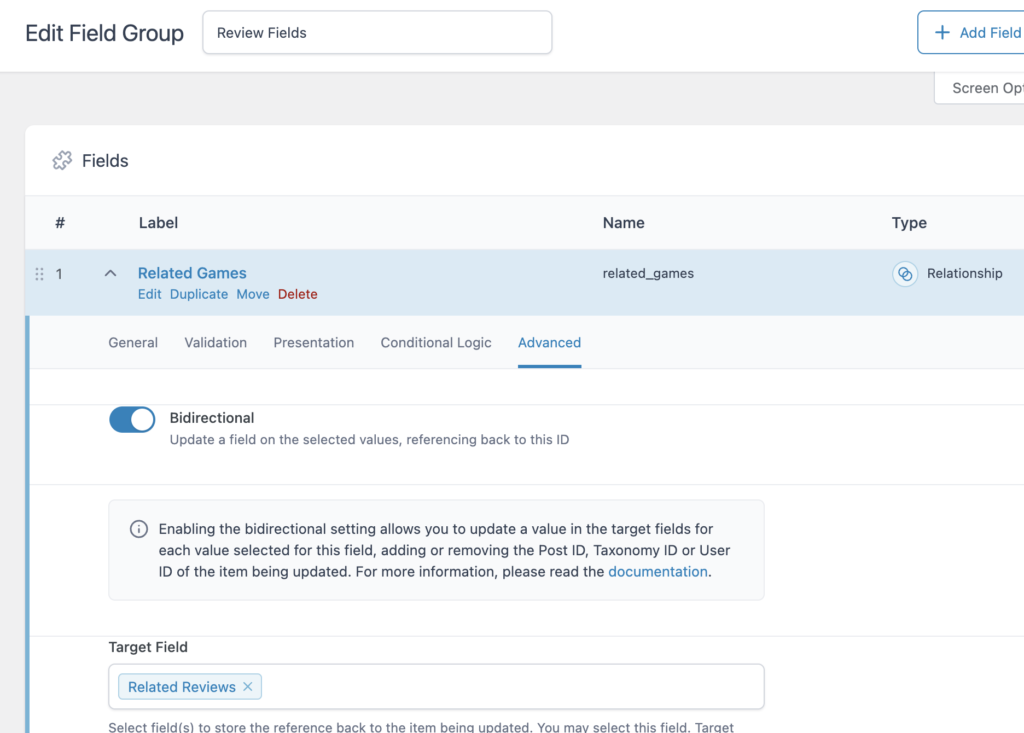Screen dimensions: 1024x733
Task: Select the Advanced tab
Action: coord(549,343)
